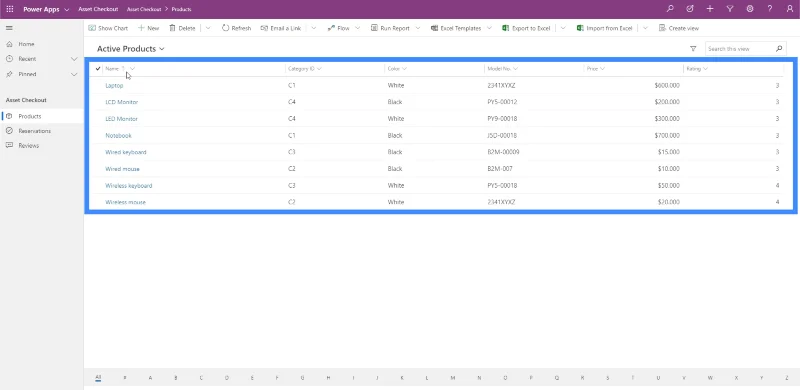The image size is (800, 390).
Task: Open the Power Apps environment chevron
Action: coord(67,9)
